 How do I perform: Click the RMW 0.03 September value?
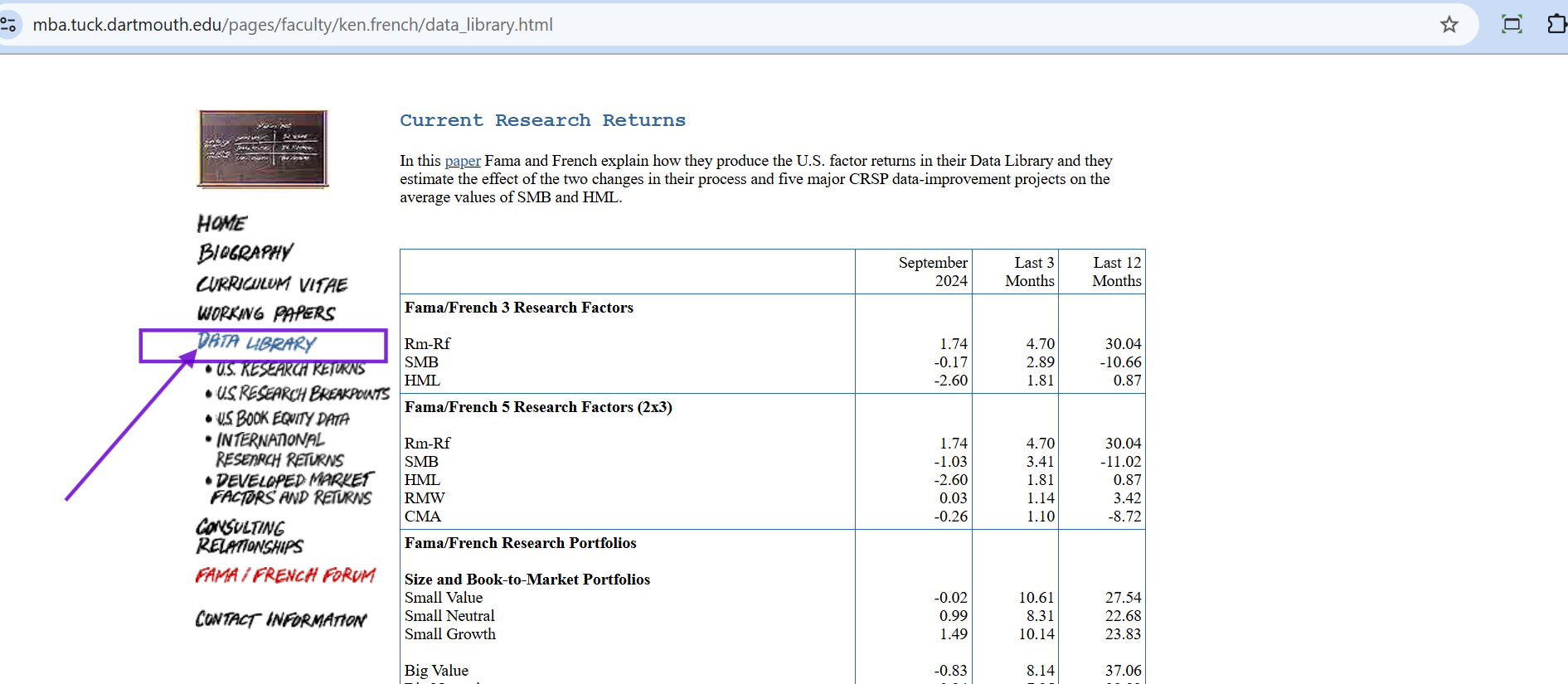954,498
